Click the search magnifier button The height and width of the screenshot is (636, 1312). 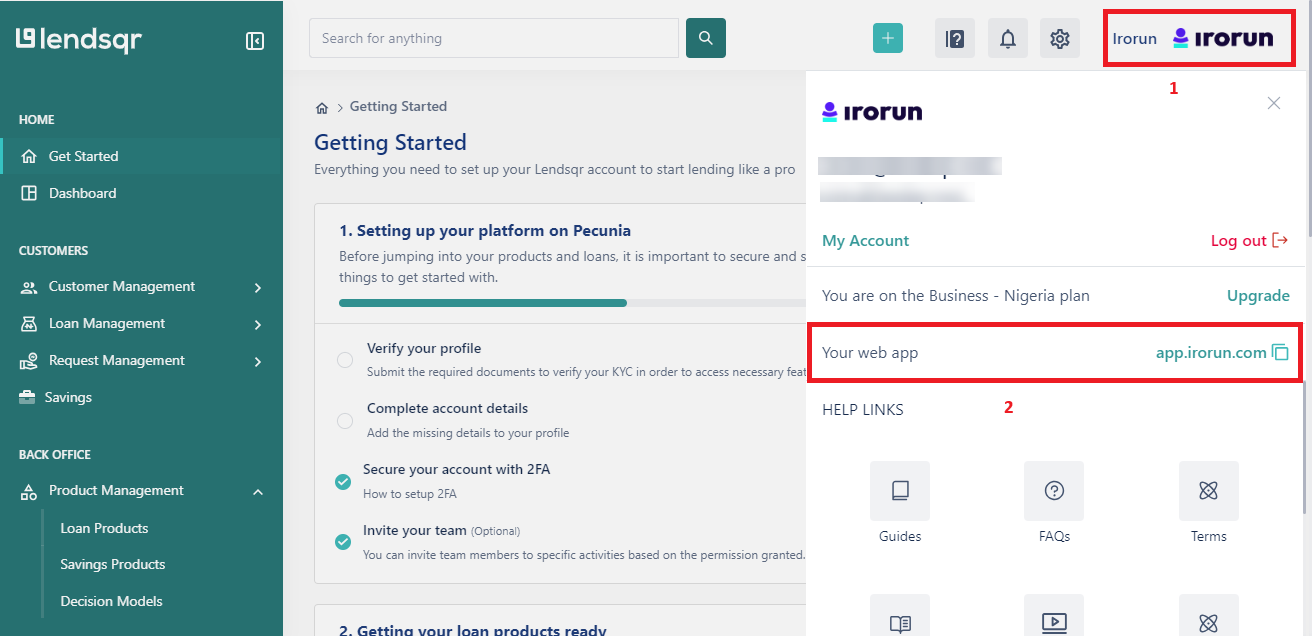(x=706, y=38)
